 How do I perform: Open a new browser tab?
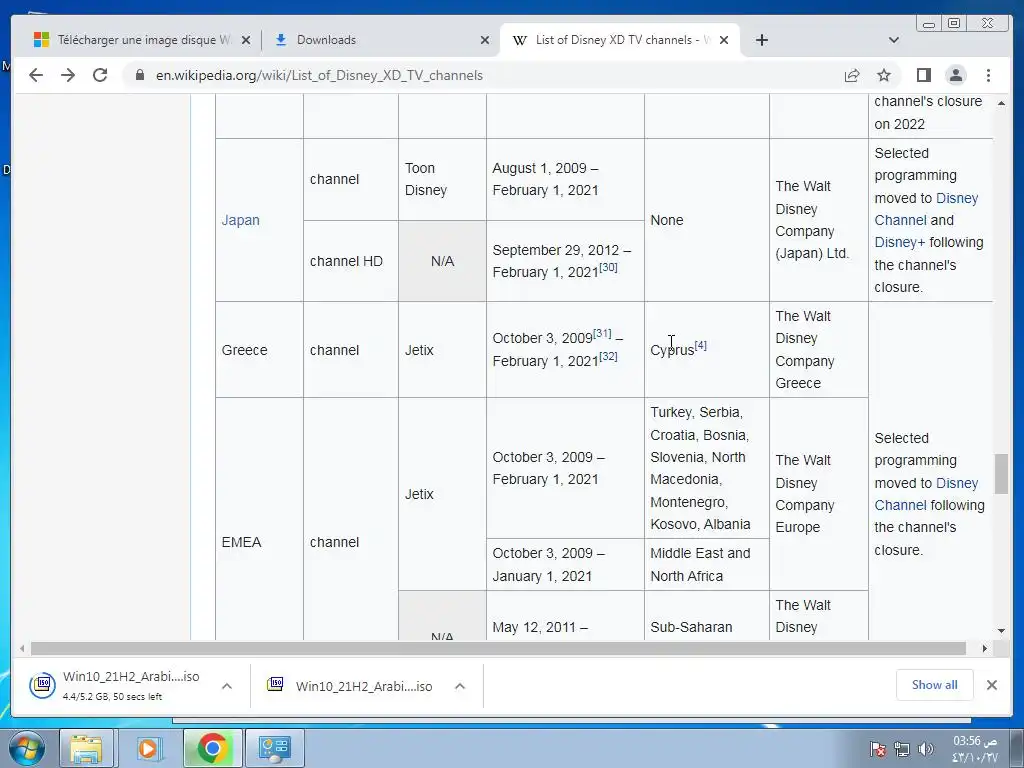[761, 40]
